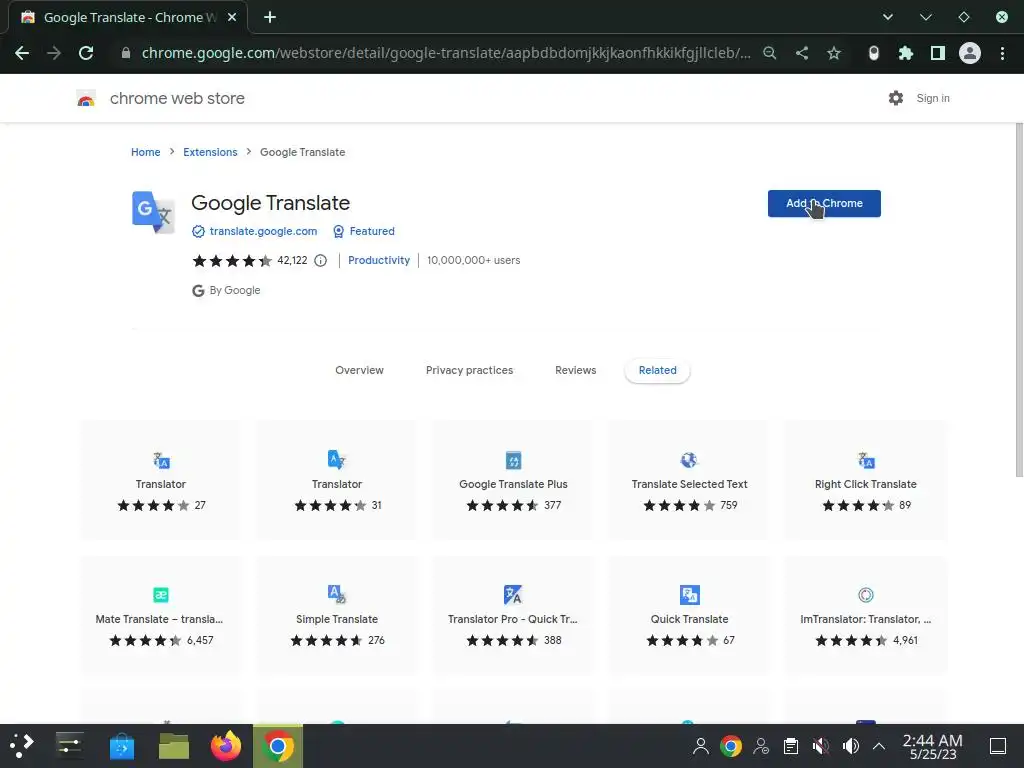Open Quick Translate extension icon
Image resolution: width=1024 pixels, height=768 pixels.
[690, 595]
